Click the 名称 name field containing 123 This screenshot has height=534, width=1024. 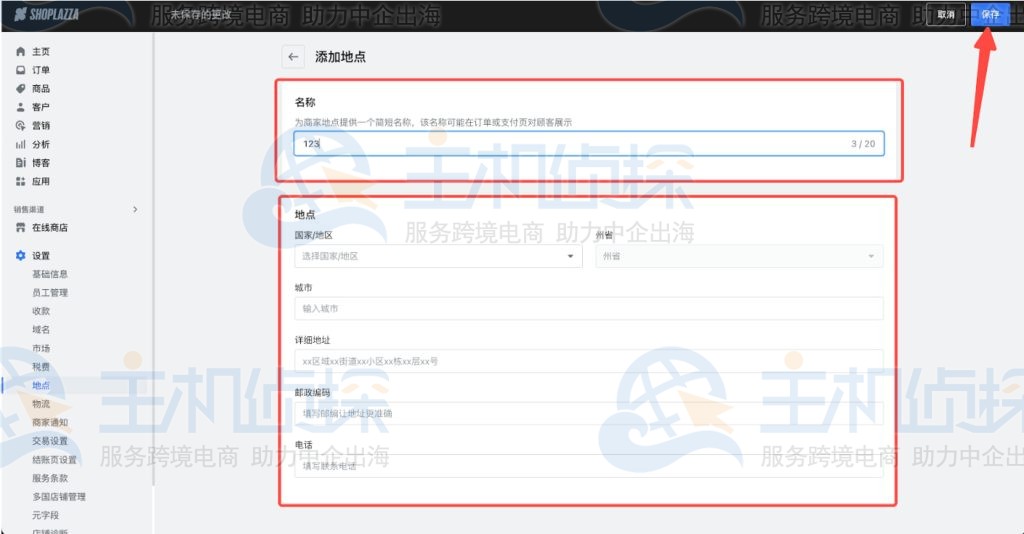pyautogui.click(x=570, y=144)
